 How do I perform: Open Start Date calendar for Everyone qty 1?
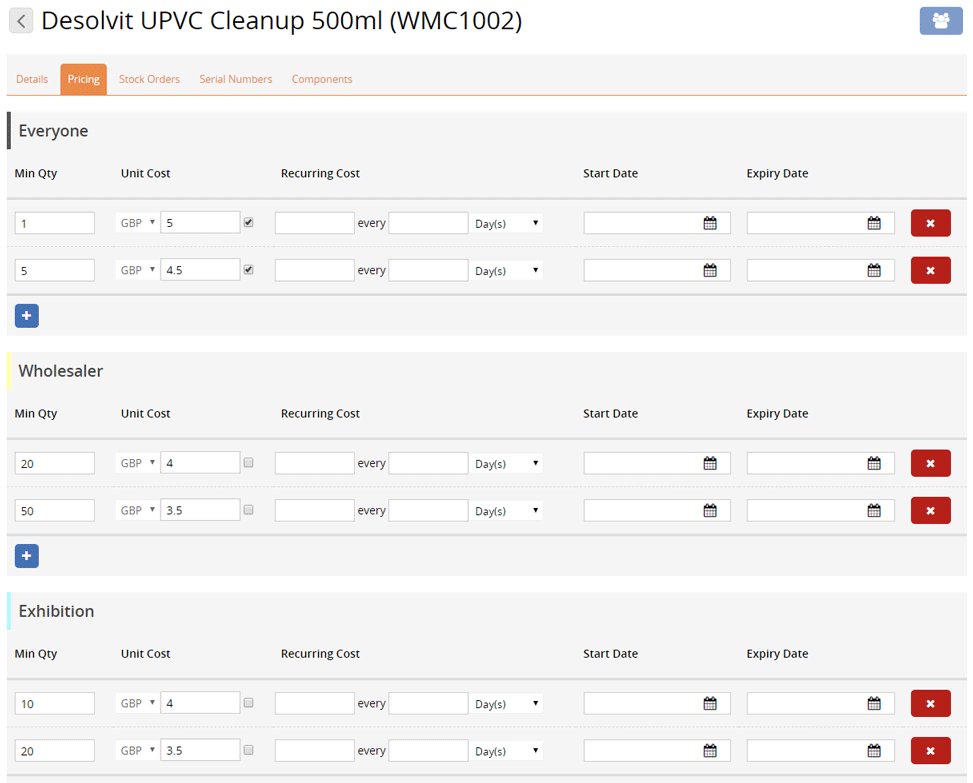tap(710, 223)
